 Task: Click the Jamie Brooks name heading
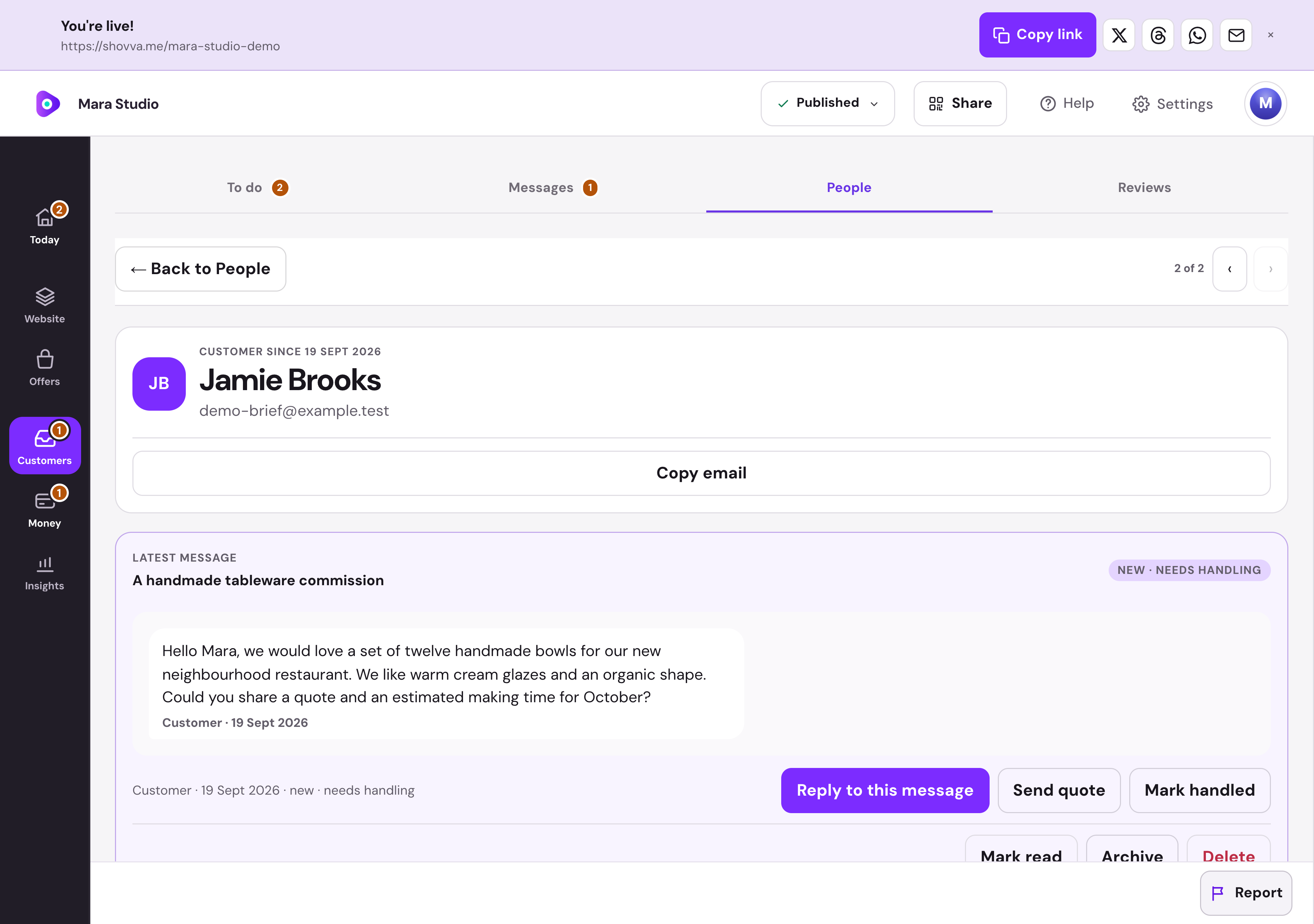[290, 380]
